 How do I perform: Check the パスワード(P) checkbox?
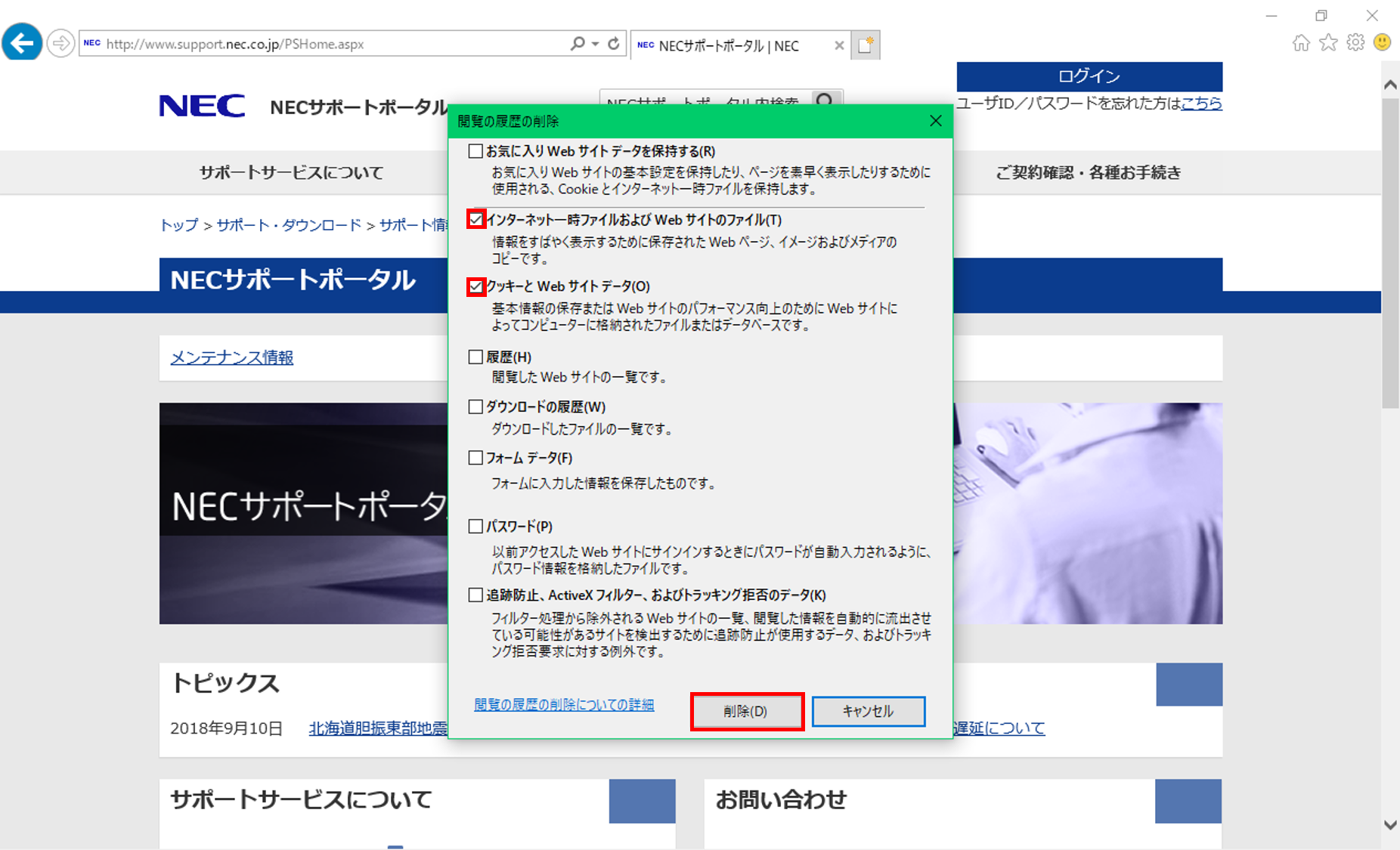[x=475, y=526]
